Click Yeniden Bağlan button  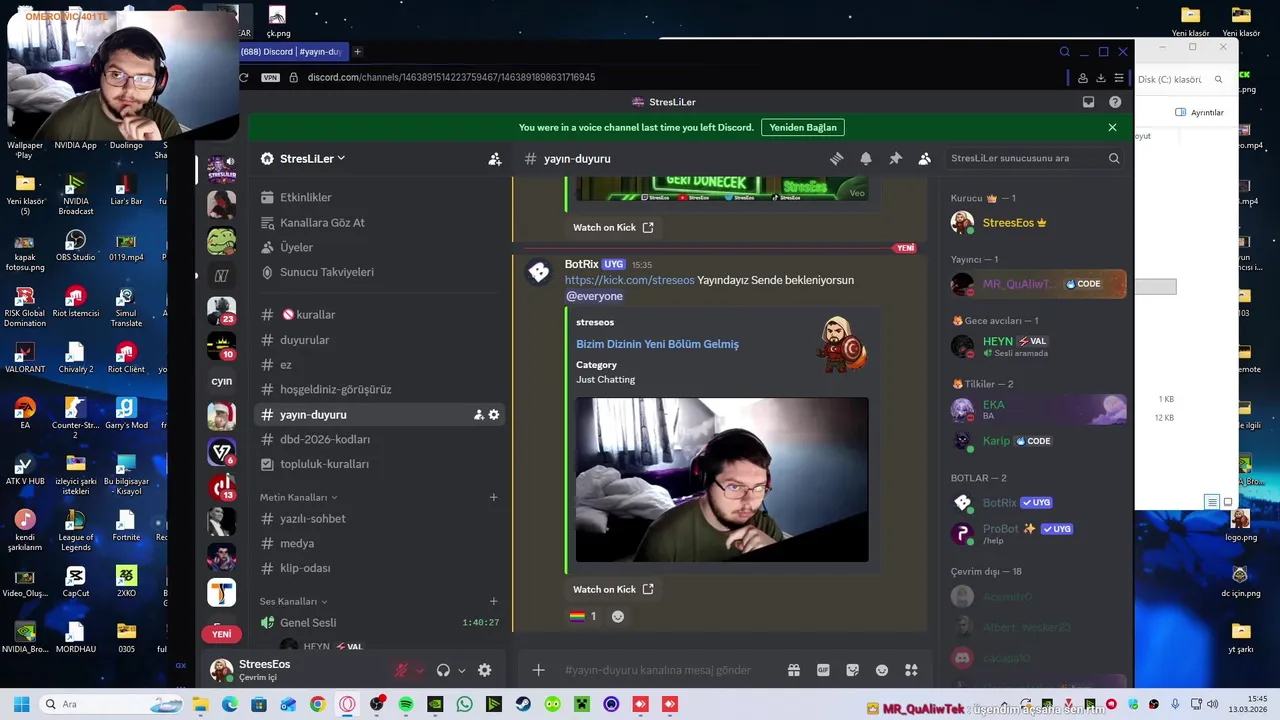[x=803, y=128]
